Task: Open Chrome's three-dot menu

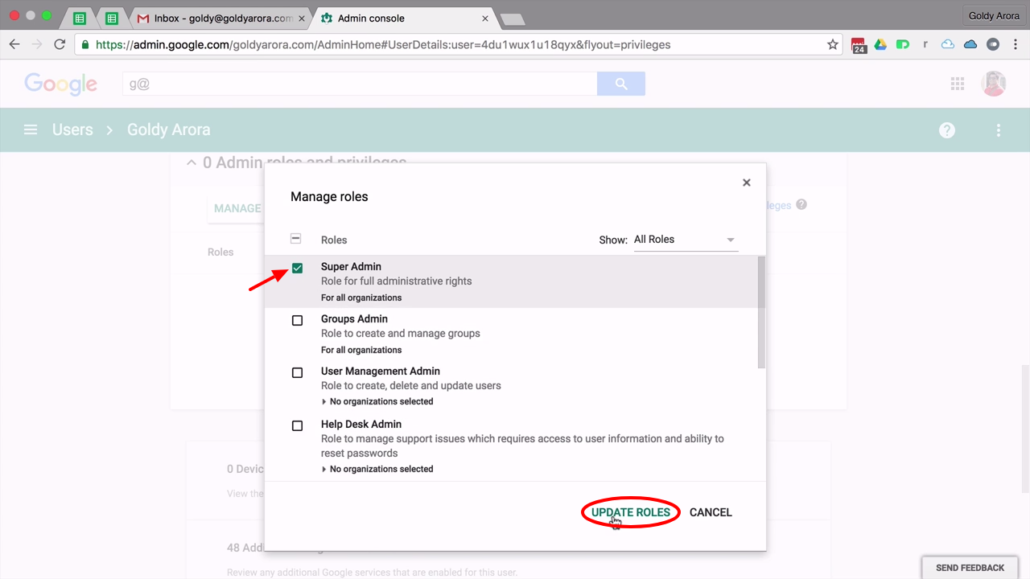Action: click(1016, 45)
